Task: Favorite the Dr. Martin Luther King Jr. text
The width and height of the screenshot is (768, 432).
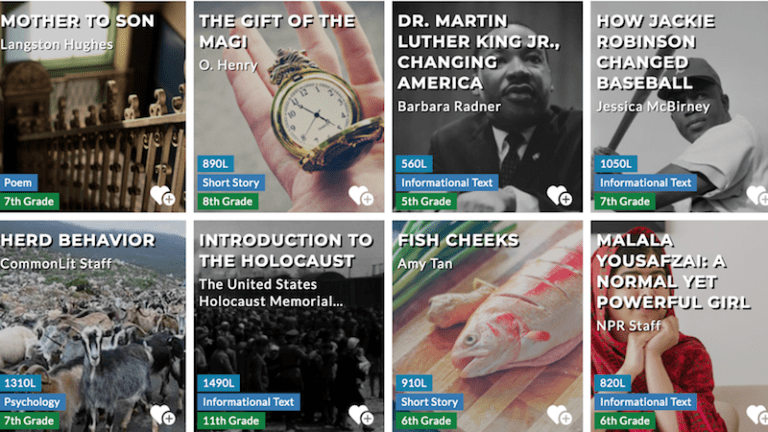Action: 559,195
